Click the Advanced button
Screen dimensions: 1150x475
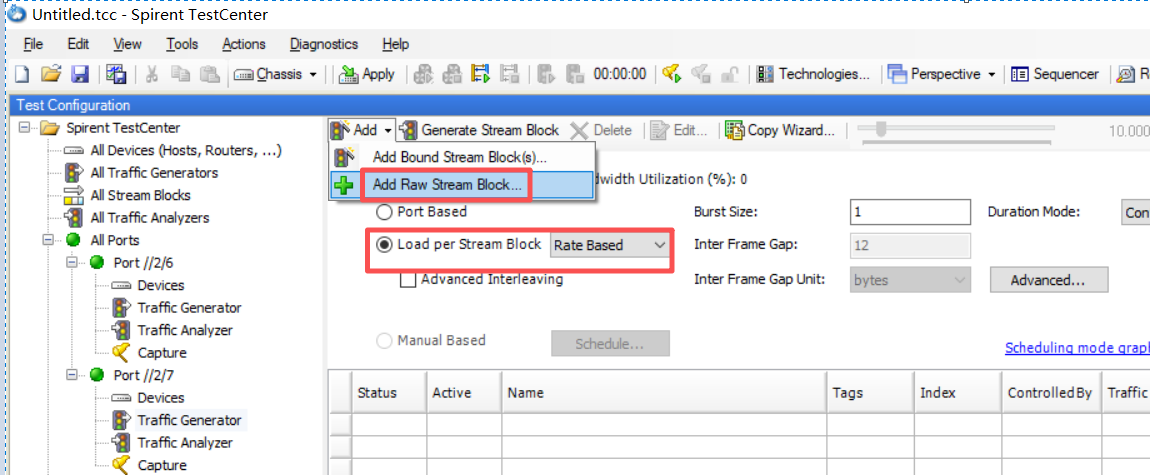(x=1049, y=280)
